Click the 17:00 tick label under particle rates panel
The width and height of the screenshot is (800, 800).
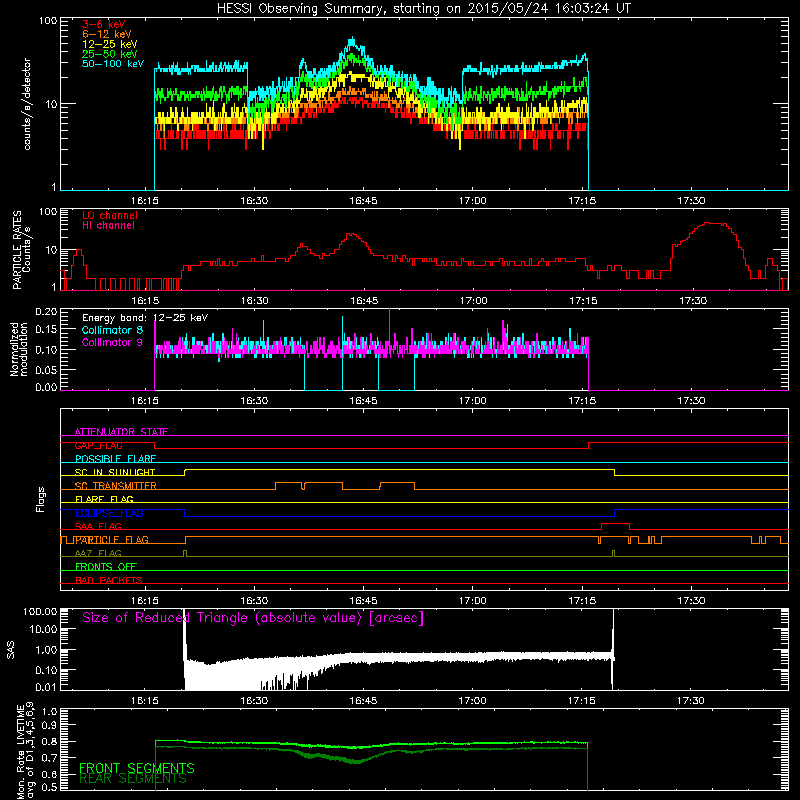(x=473, y=301)
